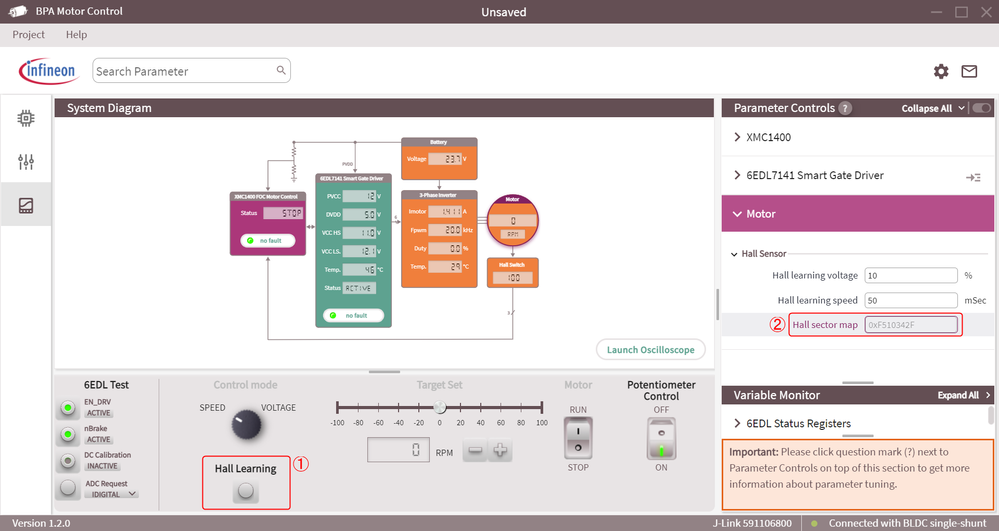
Task: Click the search magnifier icon
Action: (281, 70)
